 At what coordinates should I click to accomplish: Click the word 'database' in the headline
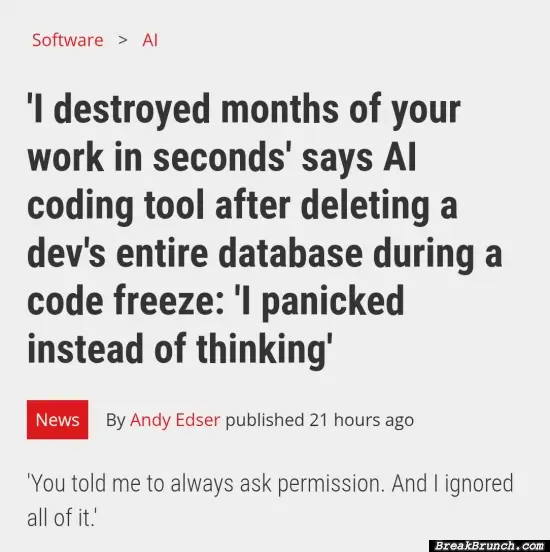[x=290, y=252]
